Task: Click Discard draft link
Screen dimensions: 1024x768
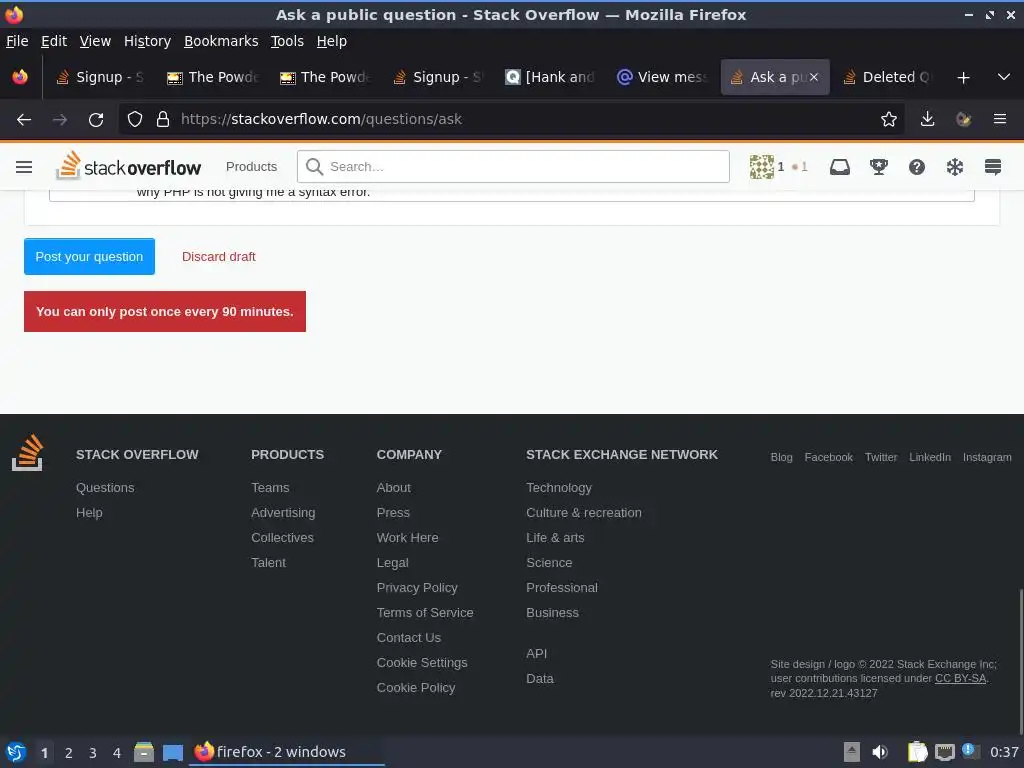Action: [219, 257]
